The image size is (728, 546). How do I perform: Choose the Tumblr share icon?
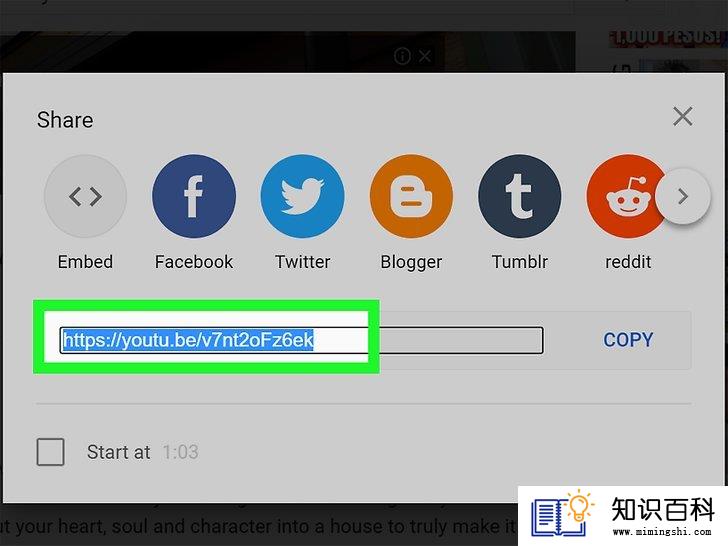520,196
